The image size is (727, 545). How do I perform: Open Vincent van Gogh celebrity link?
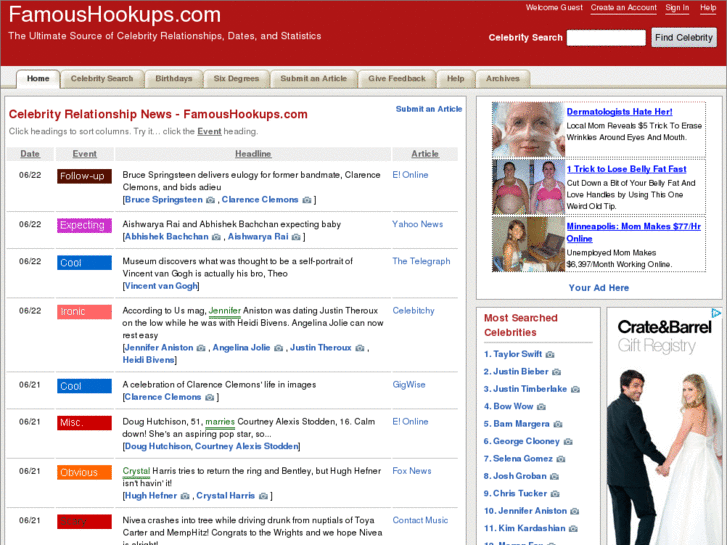click(x=161, y=286)
